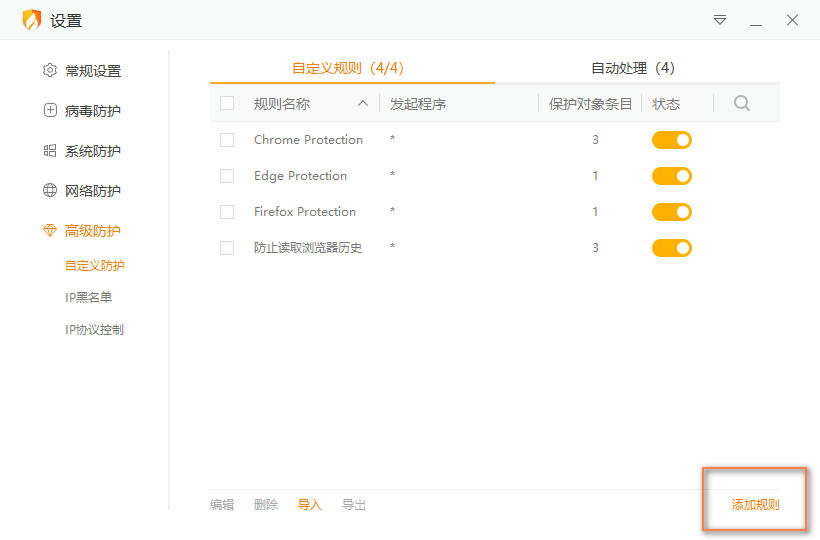
Task: Click the gear icon for 常规设置
Action: (x=50, y=71)
